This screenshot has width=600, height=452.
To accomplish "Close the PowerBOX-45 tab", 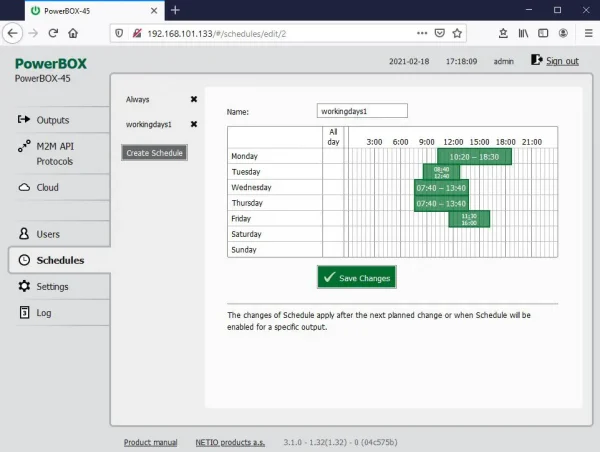I will (154, 11).
